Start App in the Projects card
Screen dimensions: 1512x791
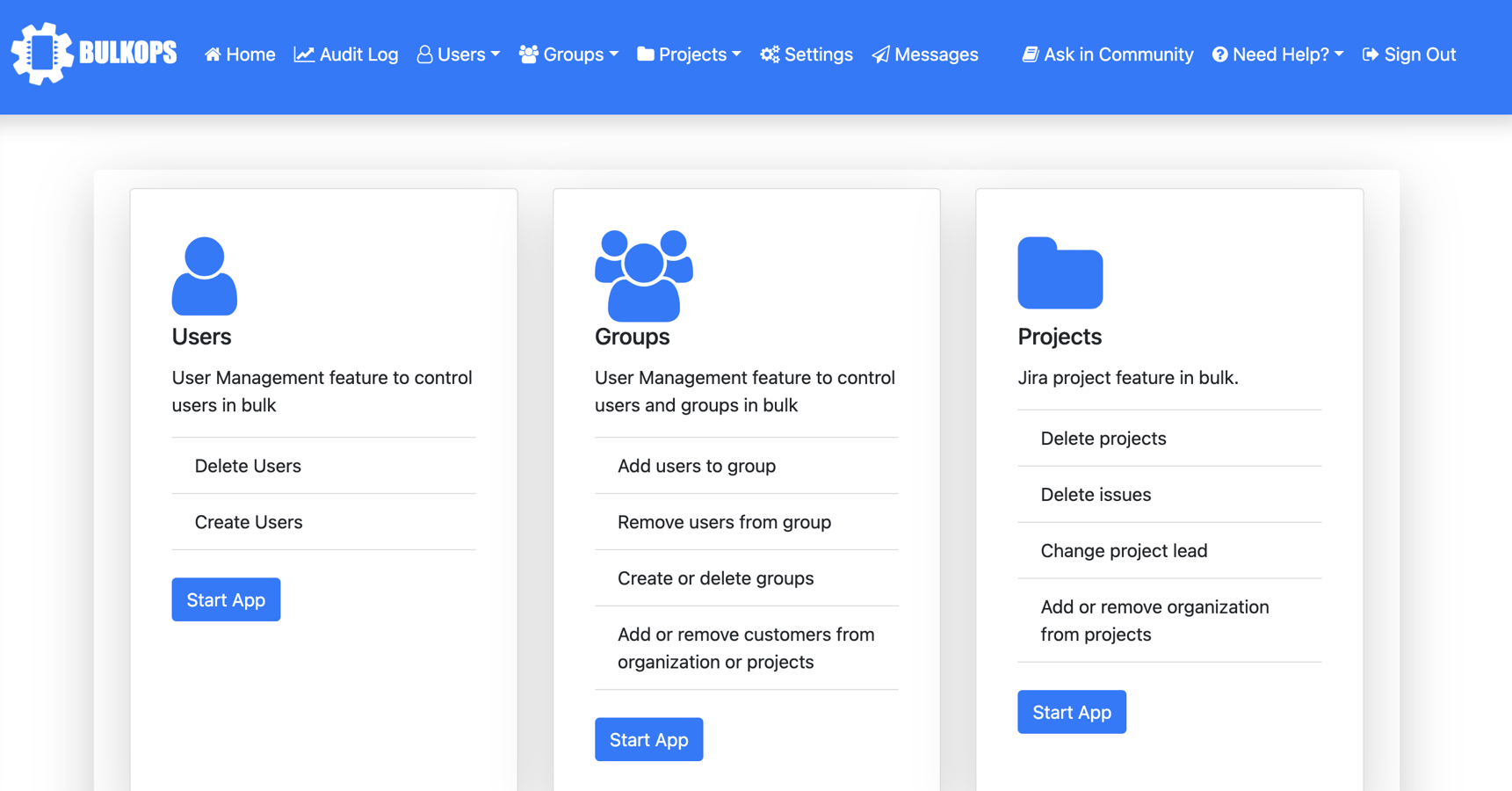[x=1072, y=712]
